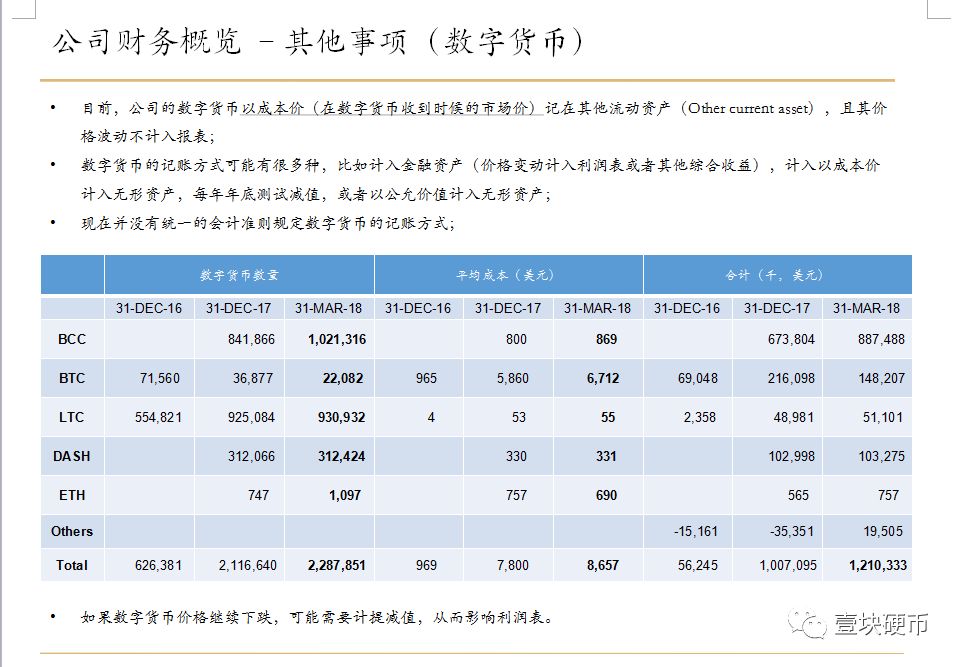Select the value 673,804 in BCC row
This screenshot has height=667, width=961.
point(791,340)
